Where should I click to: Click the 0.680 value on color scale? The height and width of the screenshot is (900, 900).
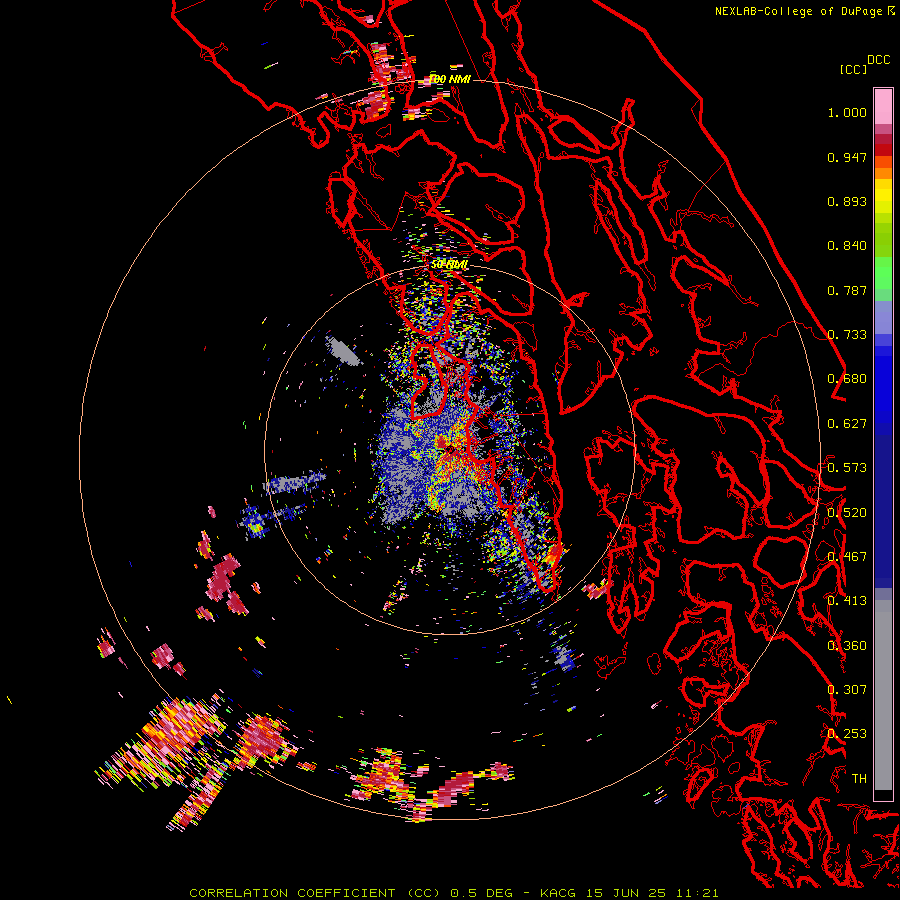[847, 379]
